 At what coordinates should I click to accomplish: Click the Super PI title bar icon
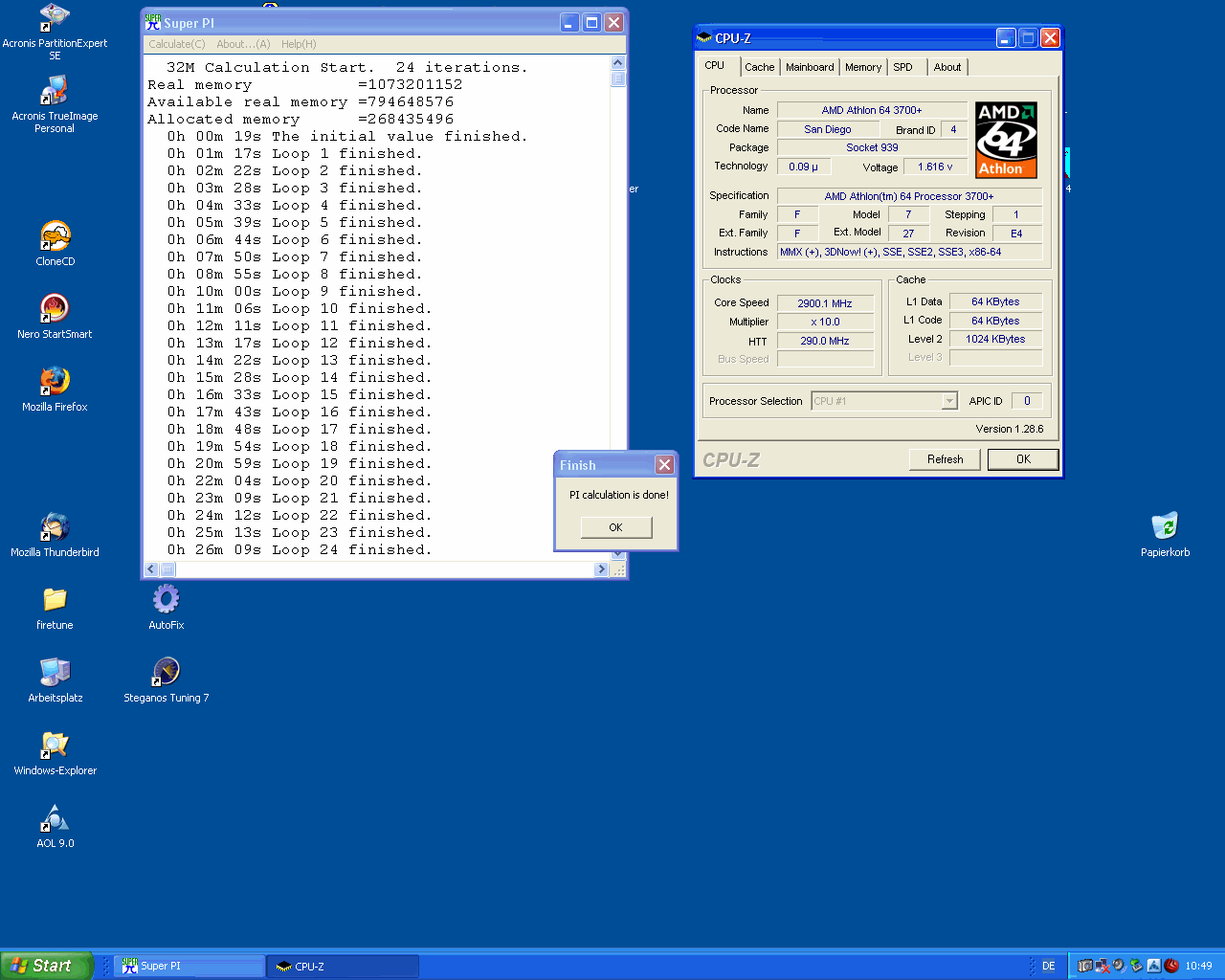[x=153, y=22]
